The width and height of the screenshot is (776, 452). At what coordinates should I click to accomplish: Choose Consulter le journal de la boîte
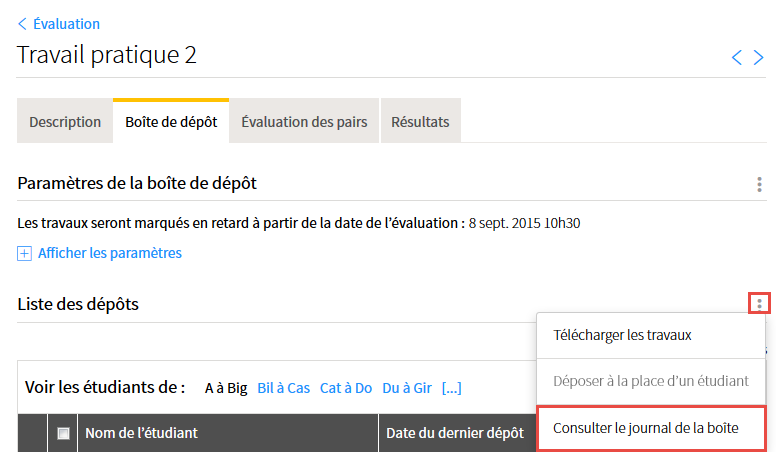[646, 428]
